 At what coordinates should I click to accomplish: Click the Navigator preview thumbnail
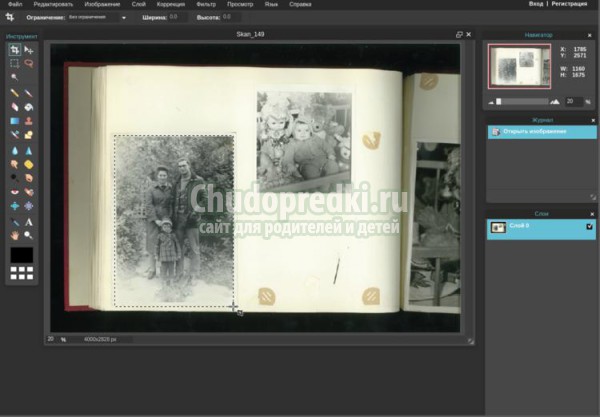click(519, 67)
